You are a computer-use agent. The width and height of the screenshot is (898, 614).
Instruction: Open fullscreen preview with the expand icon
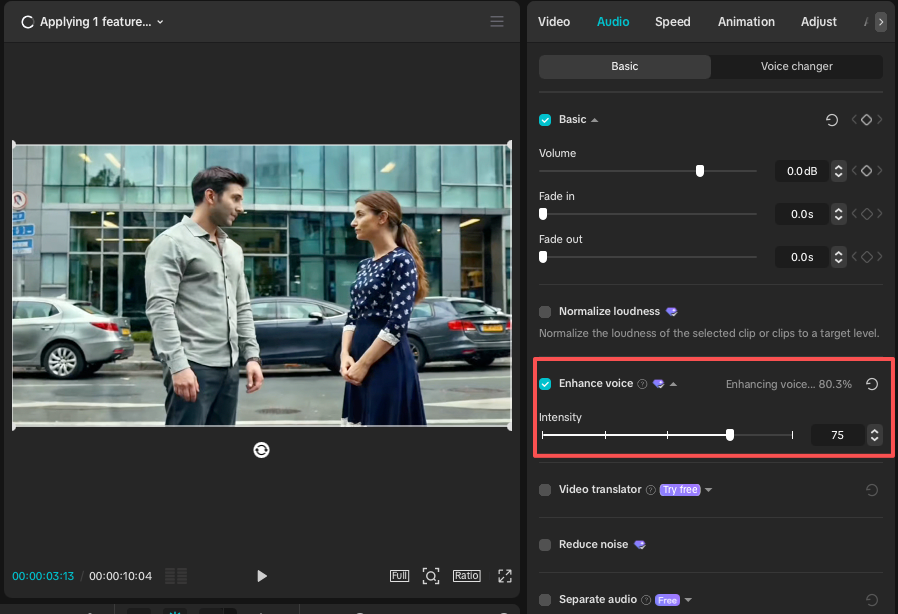pyautogui.click(x=504, y=576)
